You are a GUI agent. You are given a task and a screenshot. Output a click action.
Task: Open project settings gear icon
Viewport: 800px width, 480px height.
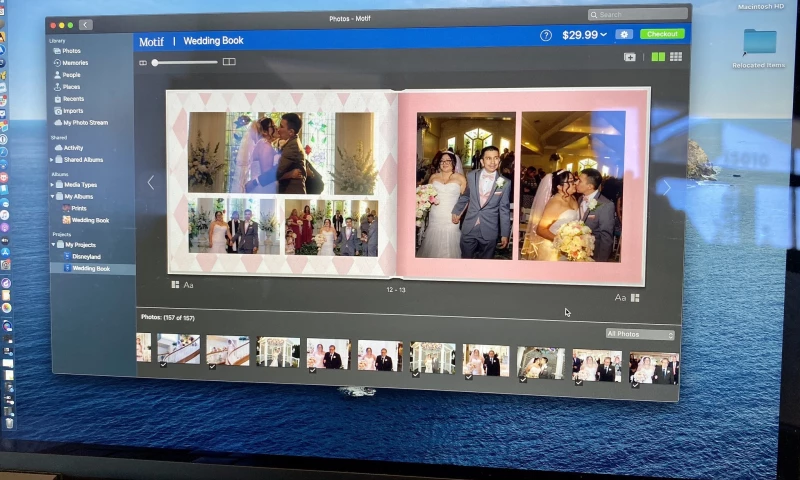(624, 34)
